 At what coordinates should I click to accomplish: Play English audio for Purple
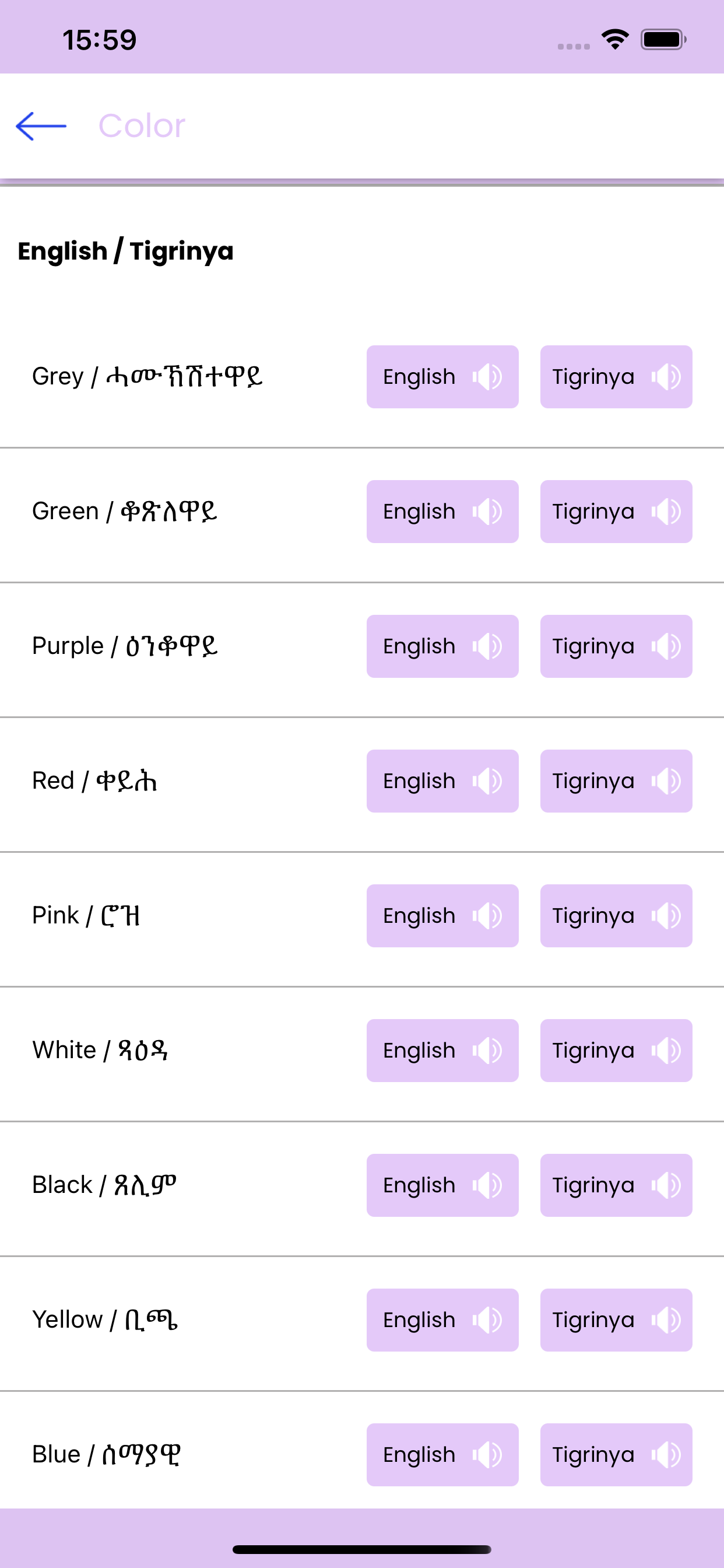click(442, 646)
